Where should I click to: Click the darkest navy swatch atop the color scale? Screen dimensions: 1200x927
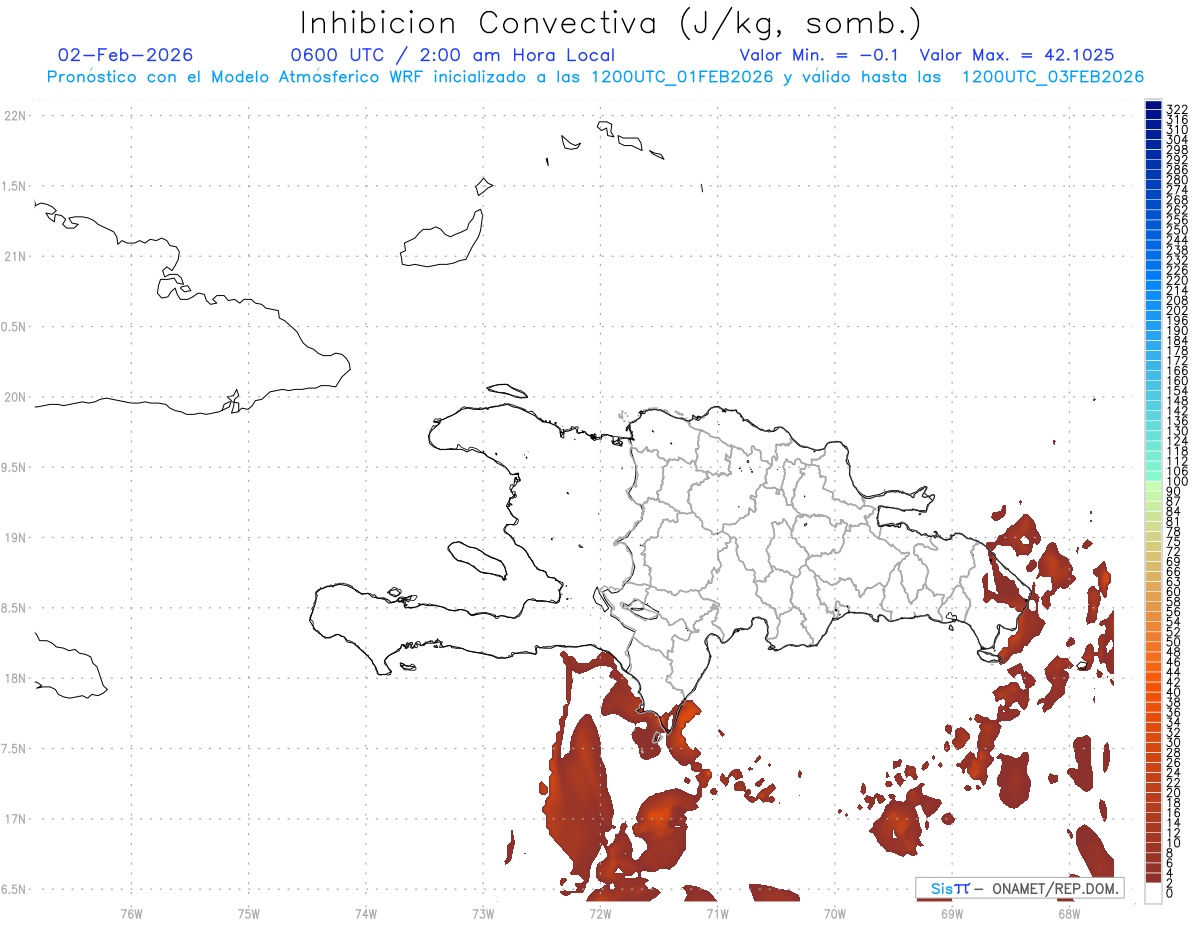click(x=1153, y=106)
